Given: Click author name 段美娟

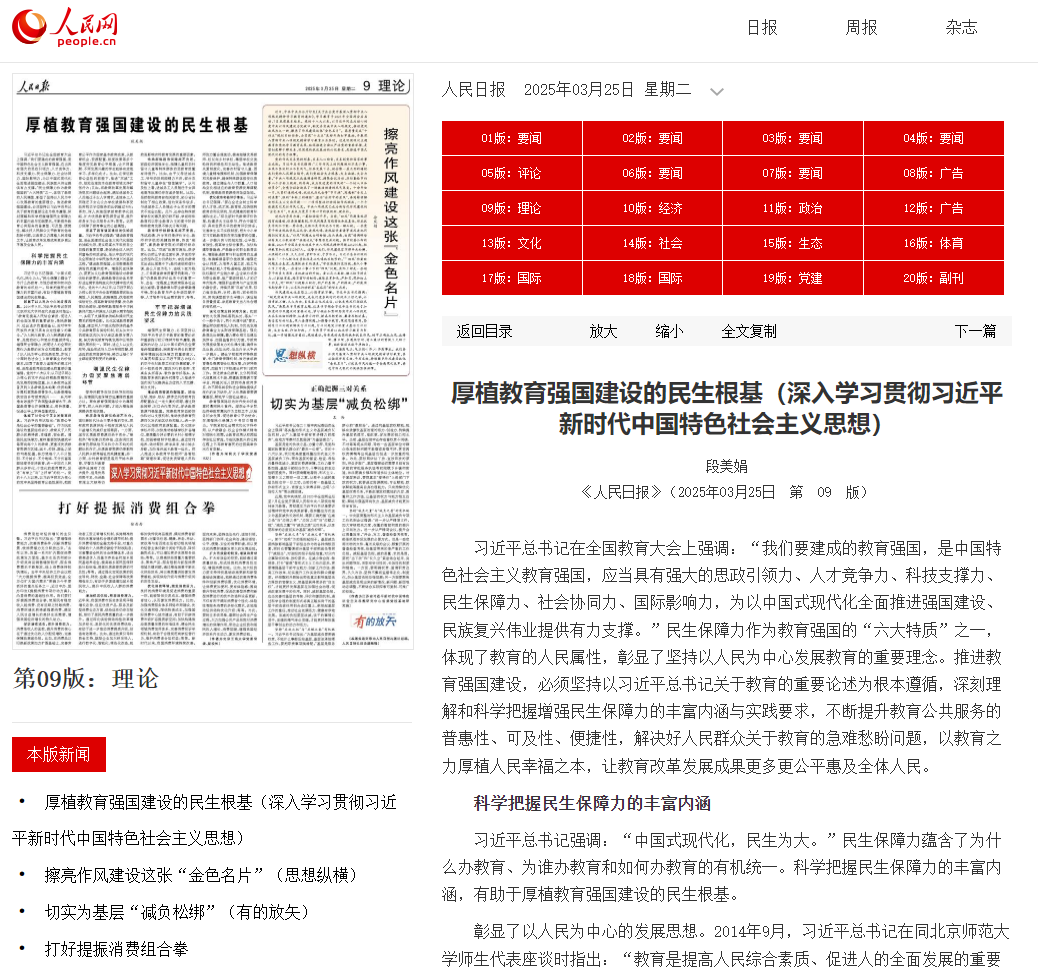Looking at the screenshot, I should [x=726, y=467].
